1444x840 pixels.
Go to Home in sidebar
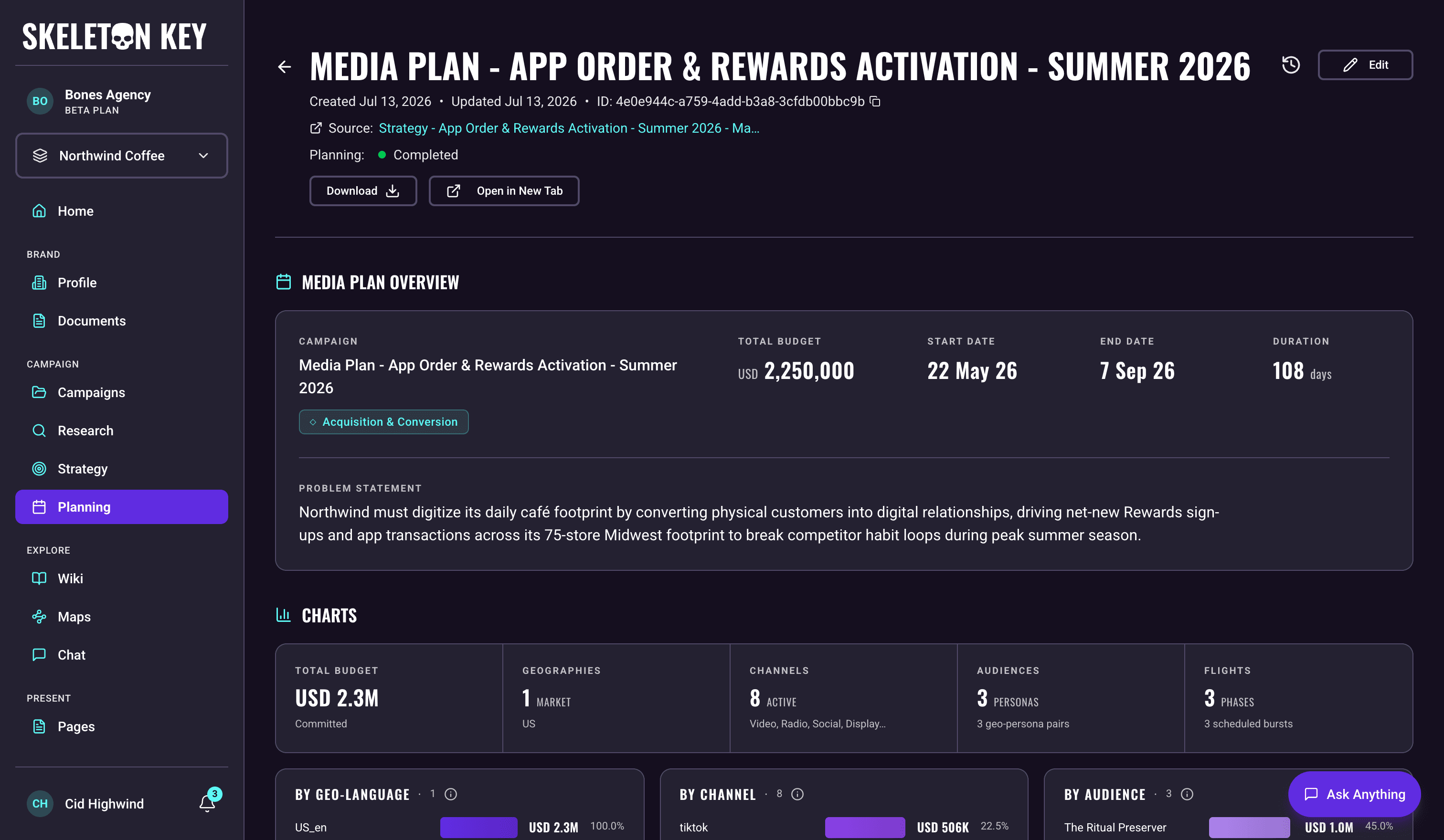point(121,211)
